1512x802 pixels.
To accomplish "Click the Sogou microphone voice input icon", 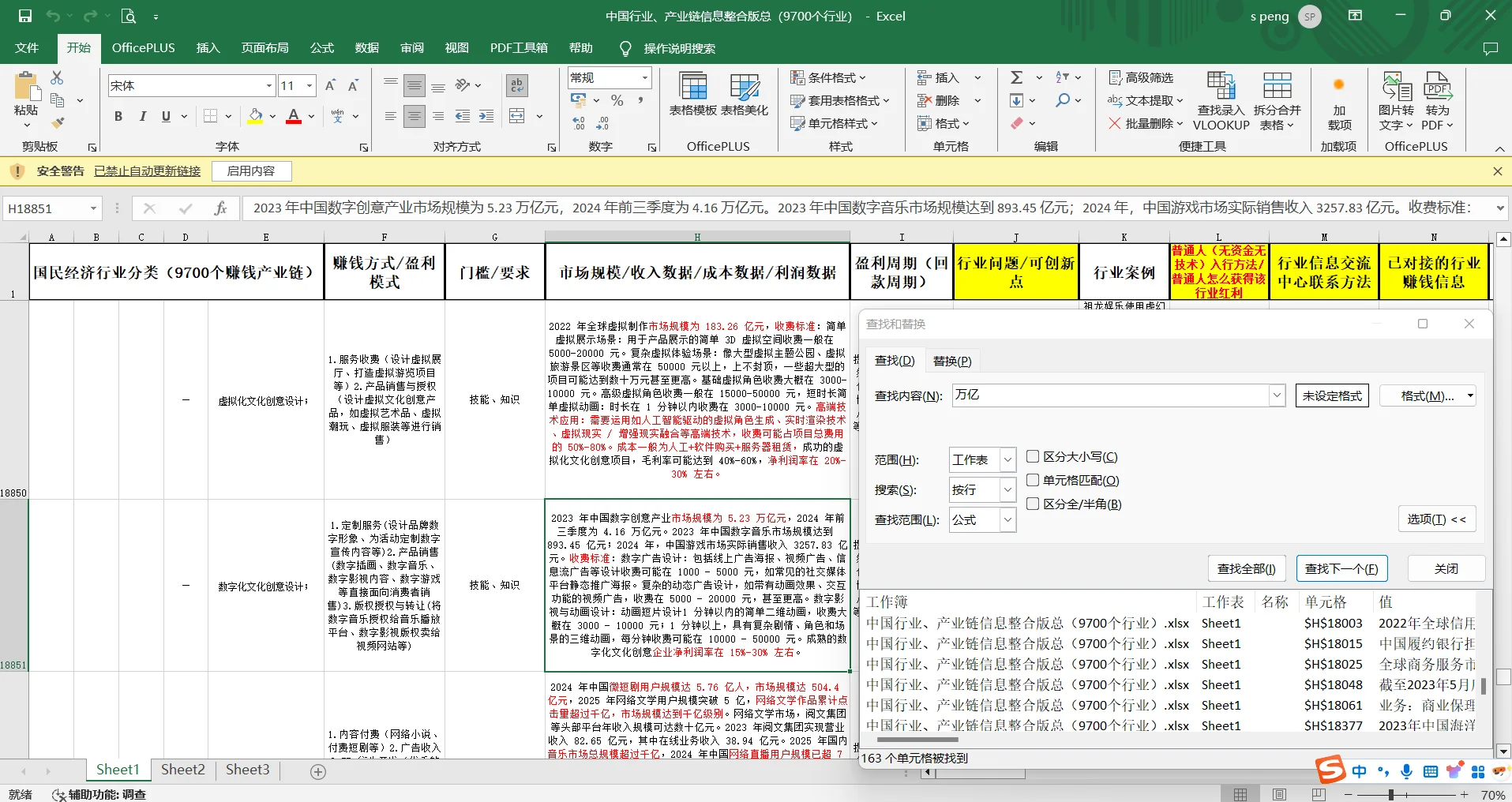I will tap(1406, 771).
